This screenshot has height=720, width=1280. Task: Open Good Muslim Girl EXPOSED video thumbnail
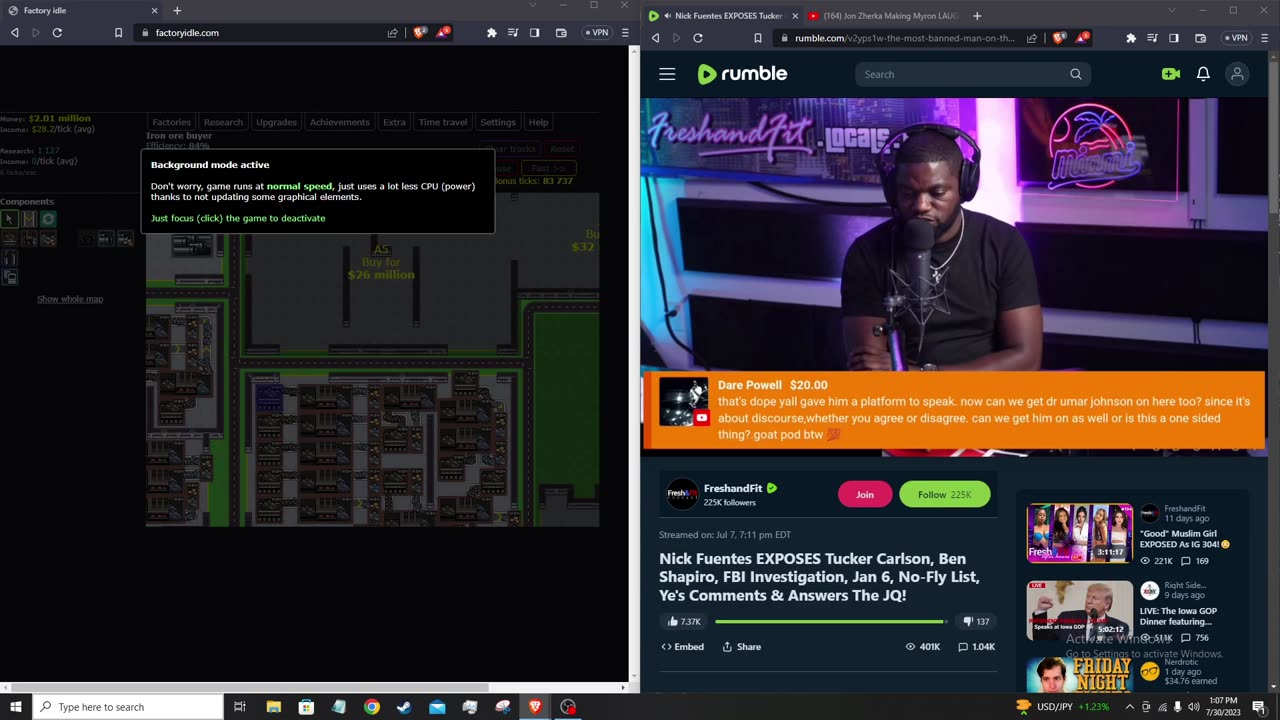[1079, 534]
